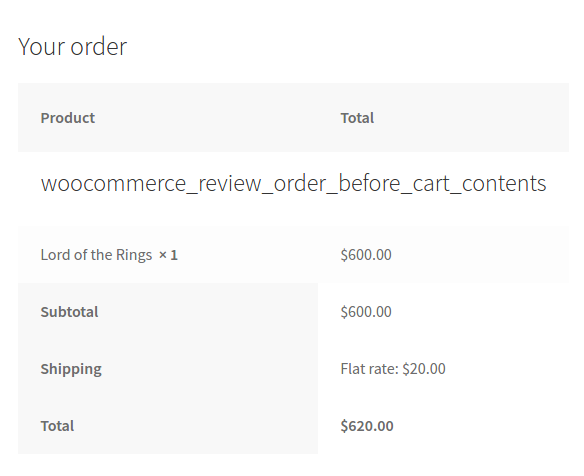Click the Lord of the Rings $600.00 price
The height and width of the screenshot is (476, 584).
(x=366, y=255)
